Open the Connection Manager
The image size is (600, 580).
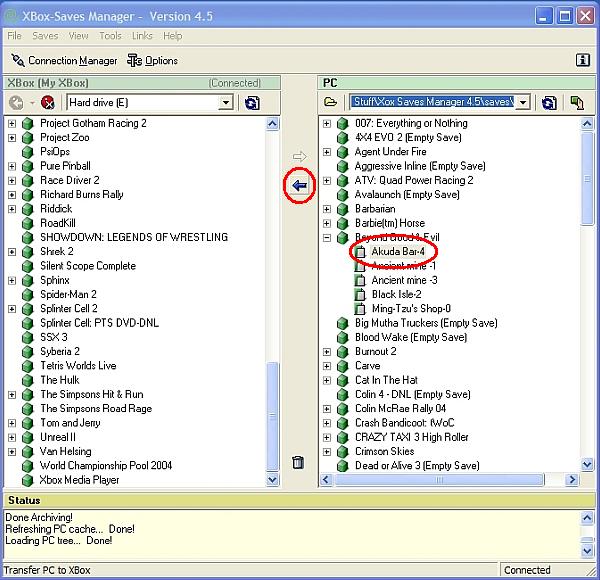64,60
